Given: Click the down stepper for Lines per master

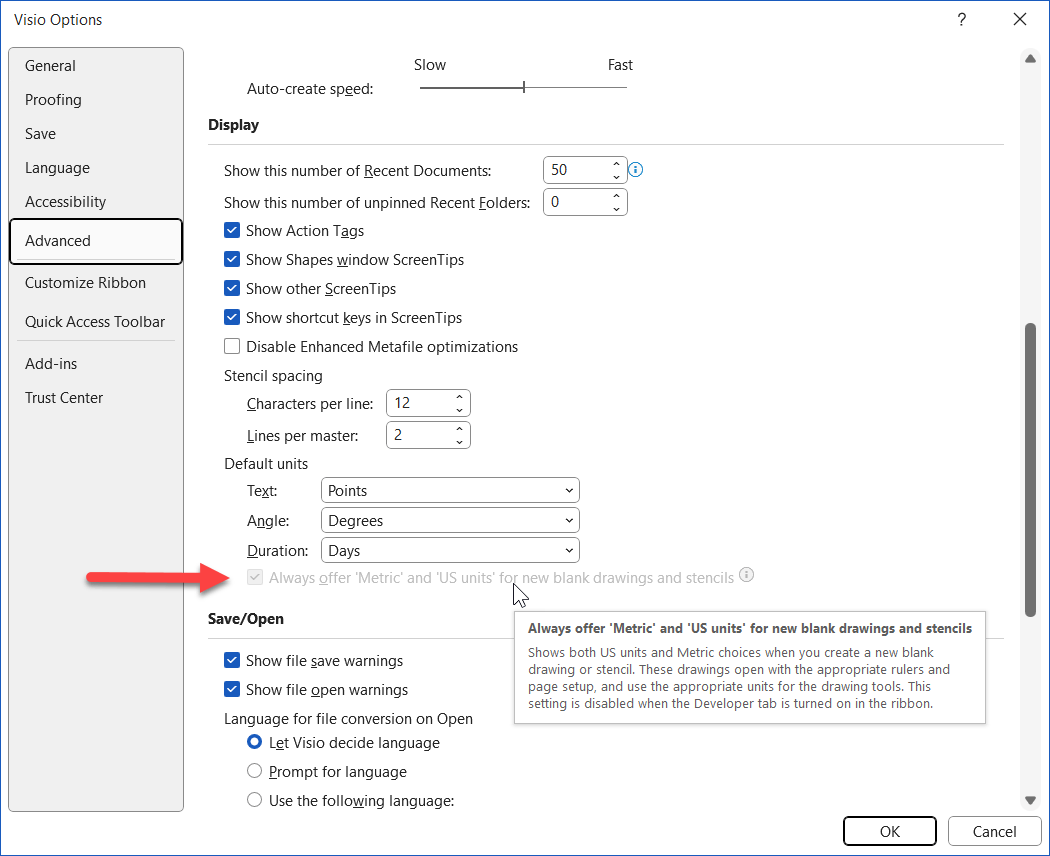Looking at the screenshot, I should pyautogui.click(x=458, y=440).
